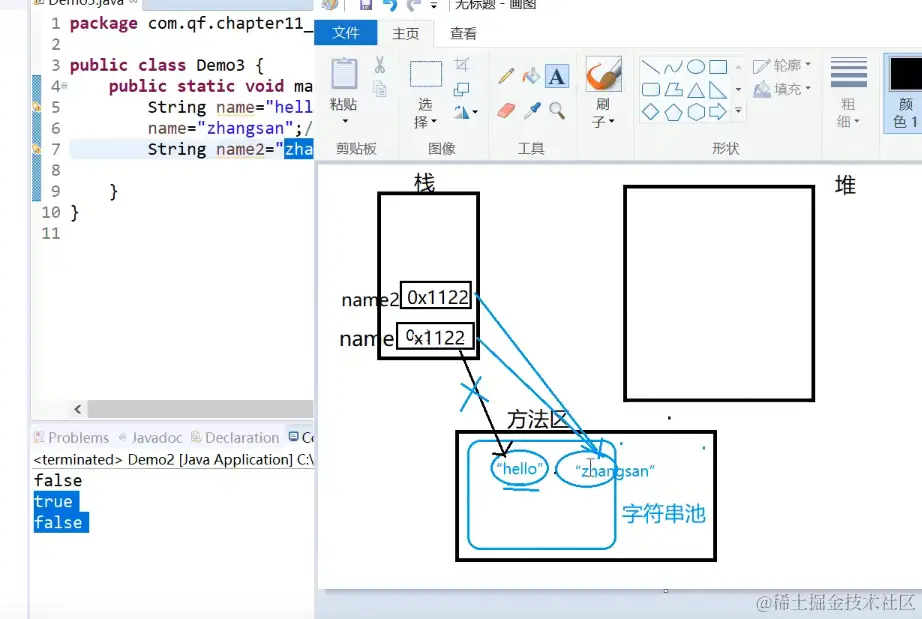922x619 pixels.
Task: Choose the Polygon shape
Action: coord(673,89)
